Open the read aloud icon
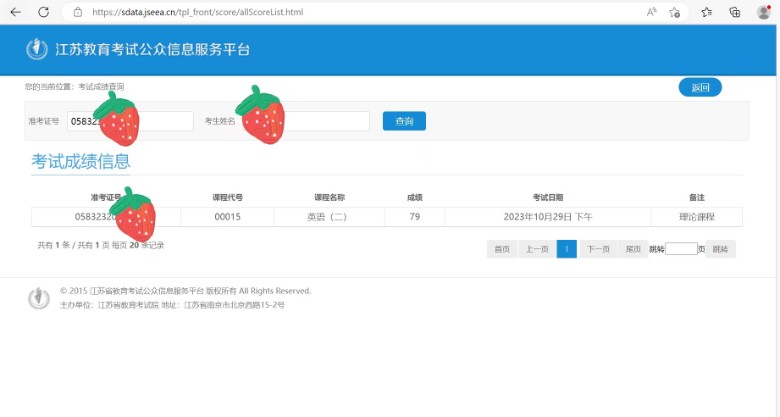Image resolution: width=780 pixels, height=417 pixels. tap(652, 12)
